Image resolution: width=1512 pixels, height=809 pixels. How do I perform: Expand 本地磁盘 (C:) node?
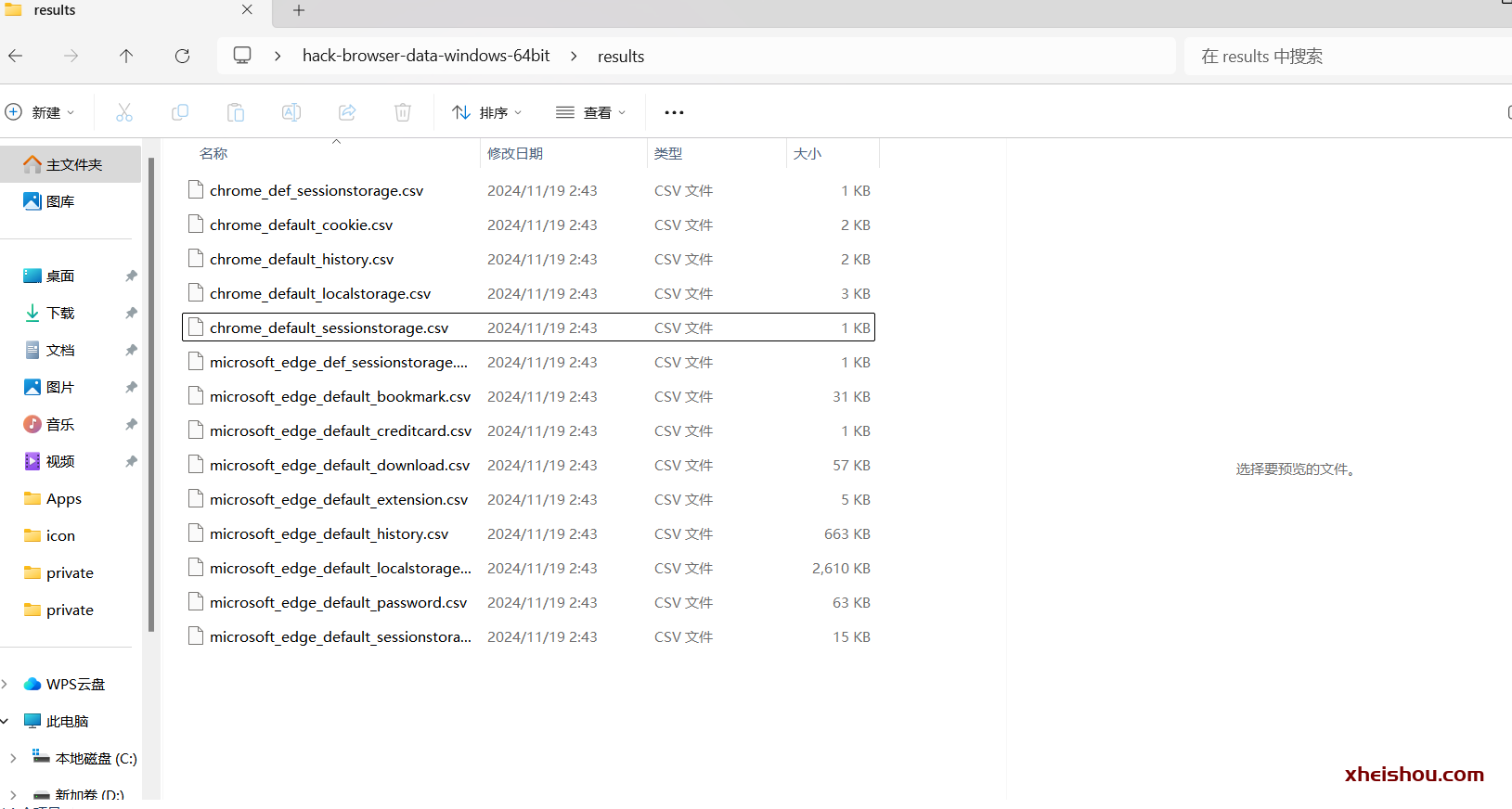tap(13, 758)
